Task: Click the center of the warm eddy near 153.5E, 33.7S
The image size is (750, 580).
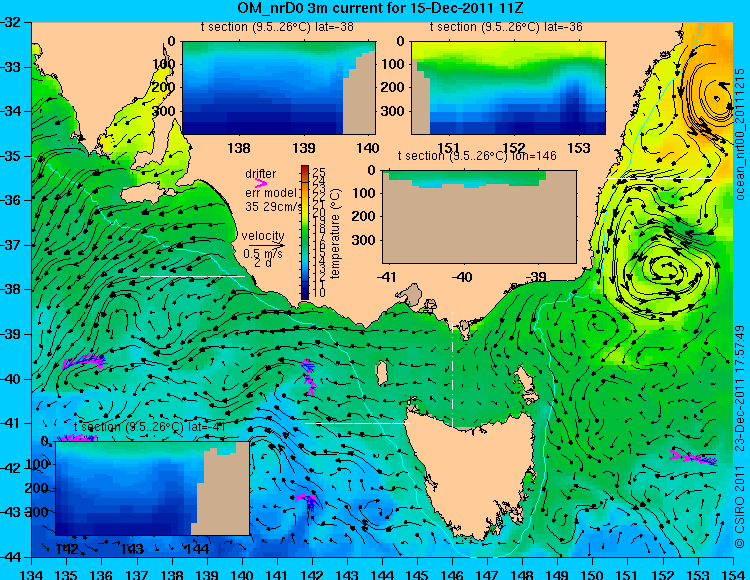Action: tap(716, 98)
